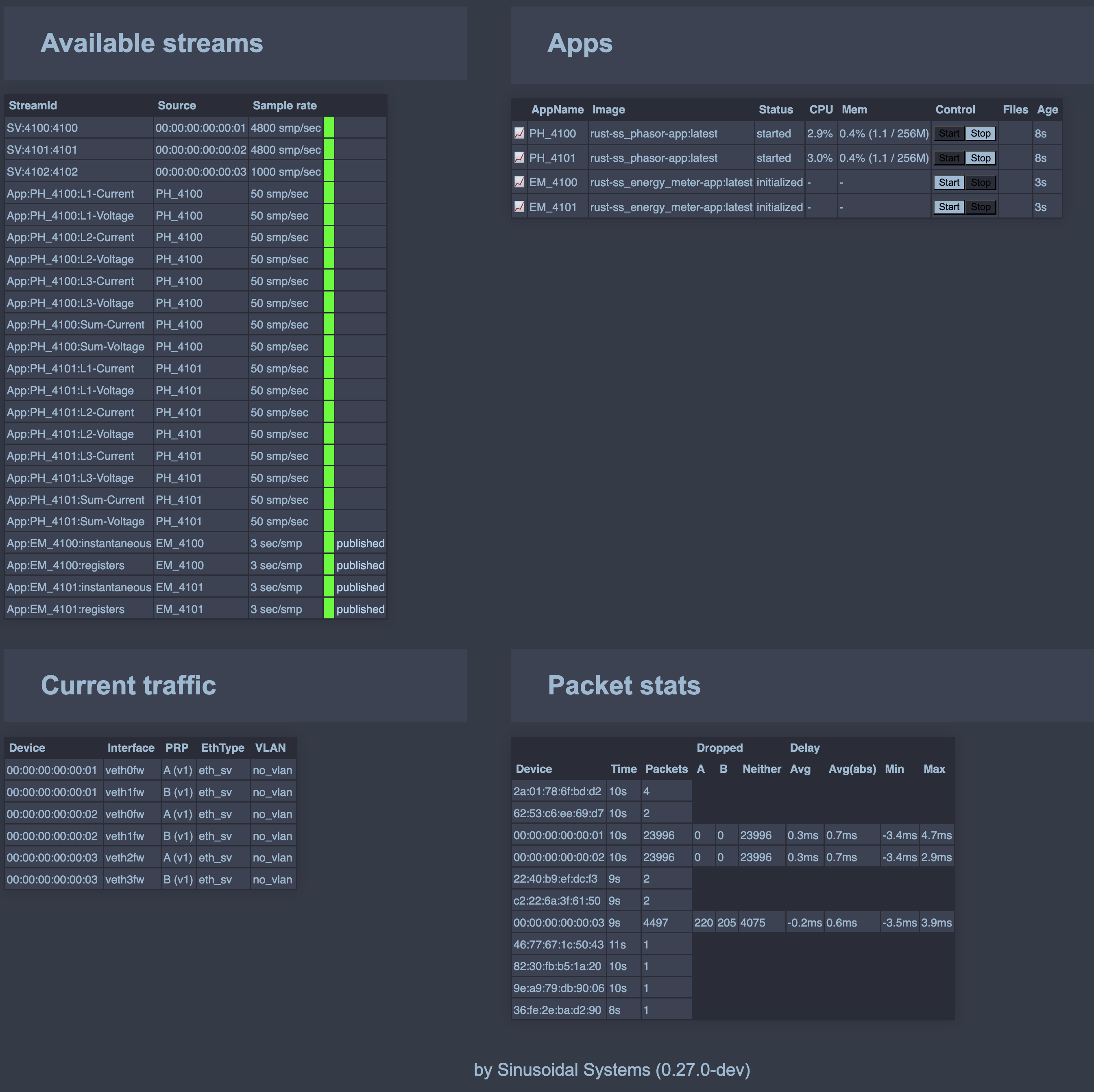Click the AppName column header
The width and height of the screenshot is (1094, 1092).
(x=557, y=110)
